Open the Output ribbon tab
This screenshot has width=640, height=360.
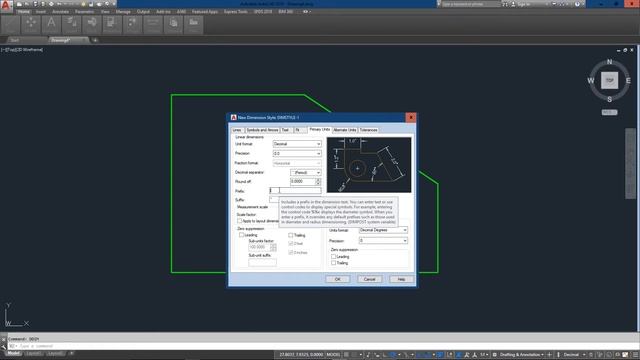pos(143,12)
